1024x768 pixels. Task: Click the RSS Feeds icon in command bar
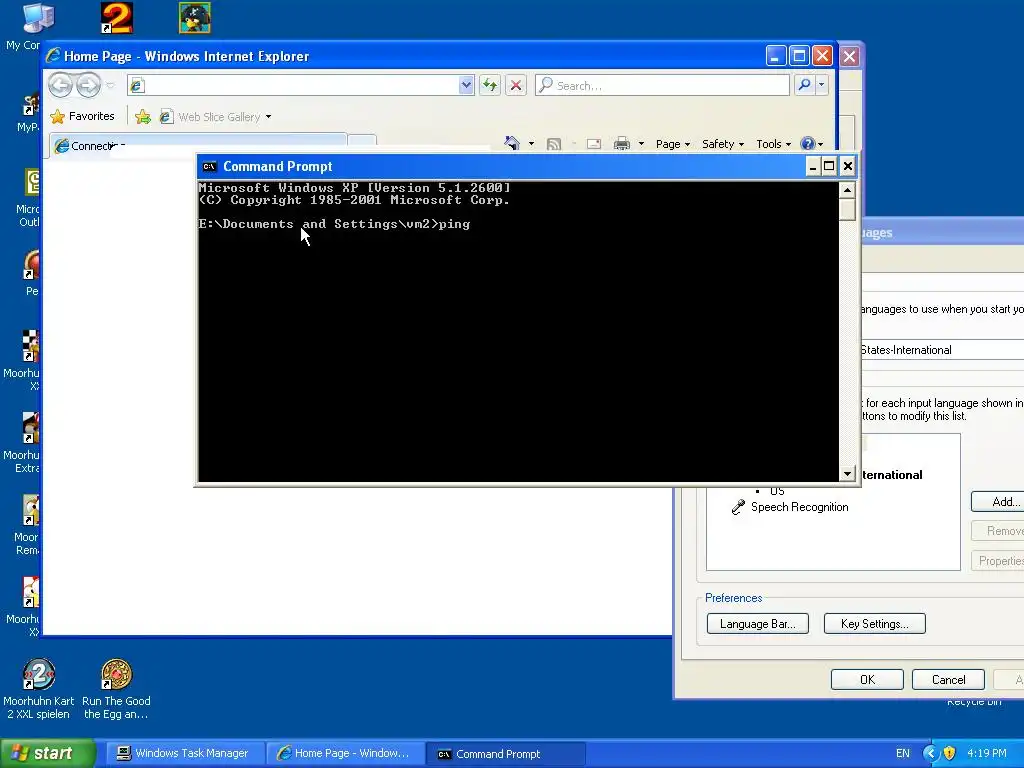click(554, 144)
